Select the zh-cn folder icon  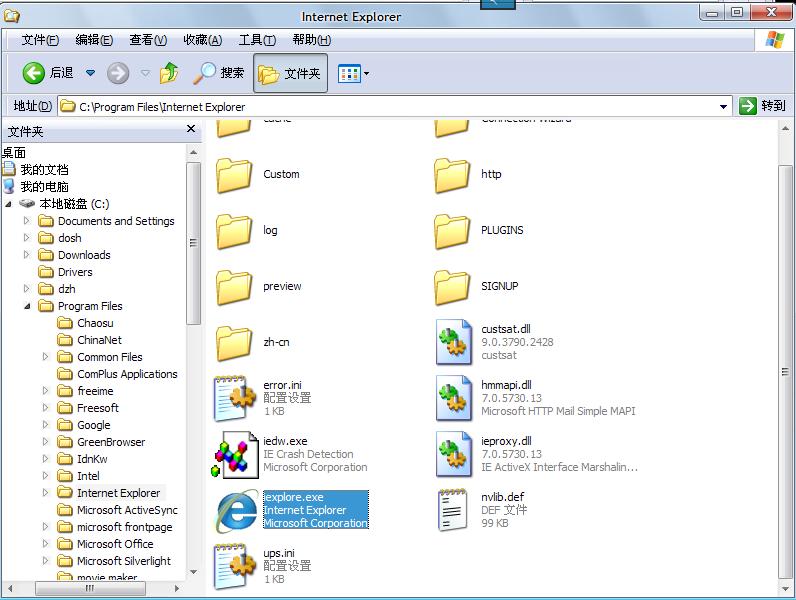point(234,343)
